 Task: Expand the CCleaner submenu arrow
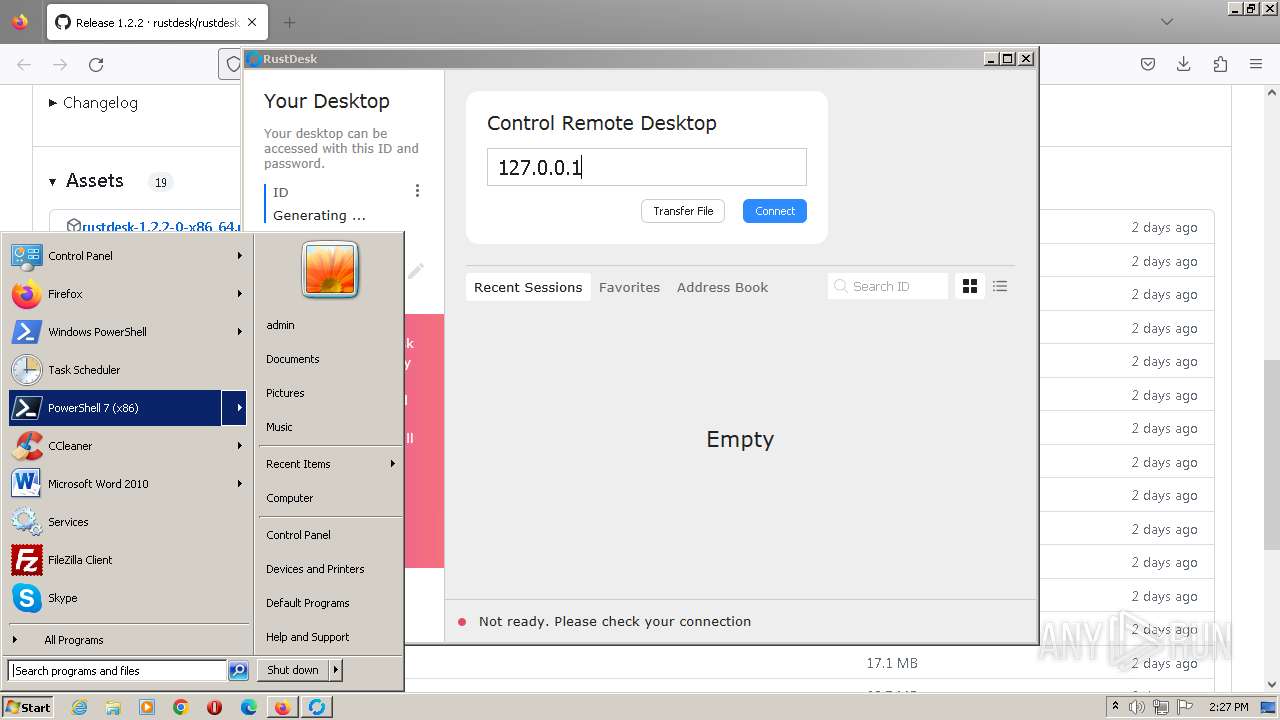(x=239, y=446)
